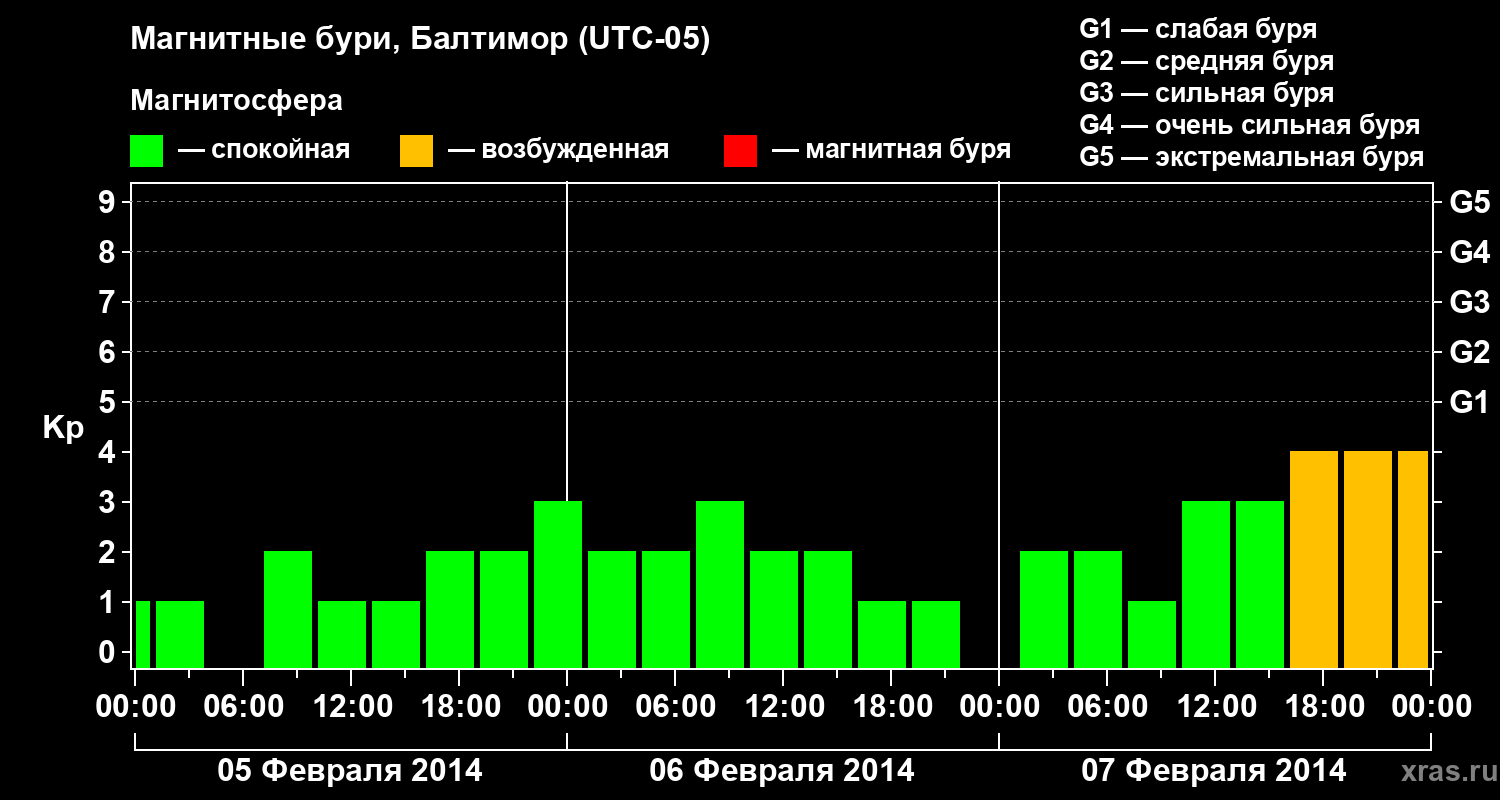Click the 'G1' label on right axis
This screenshot has height=800, width=1500.
tap(1469, 402)
